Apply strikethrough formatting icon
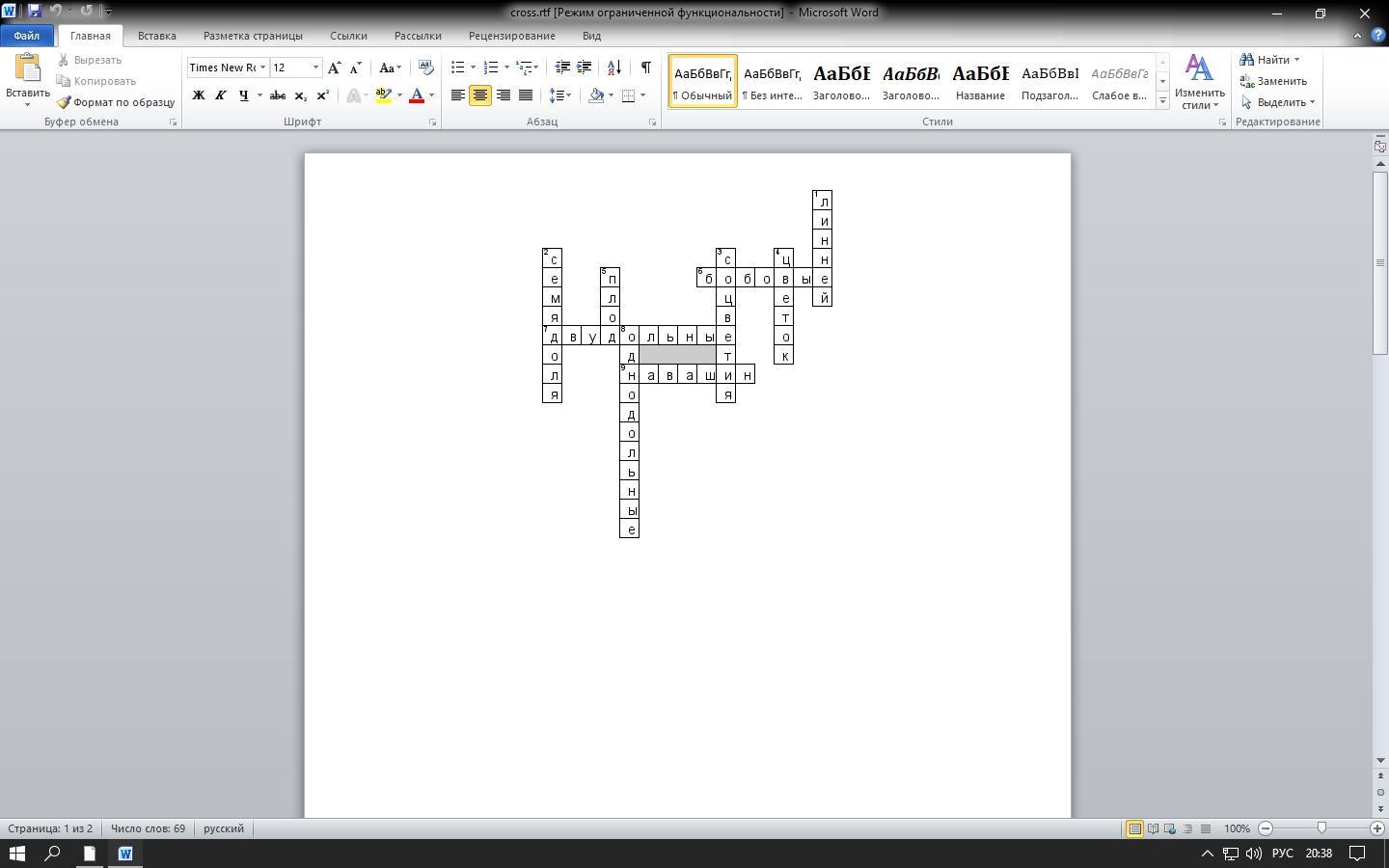Screen dimensions: 1389x868 278,95
